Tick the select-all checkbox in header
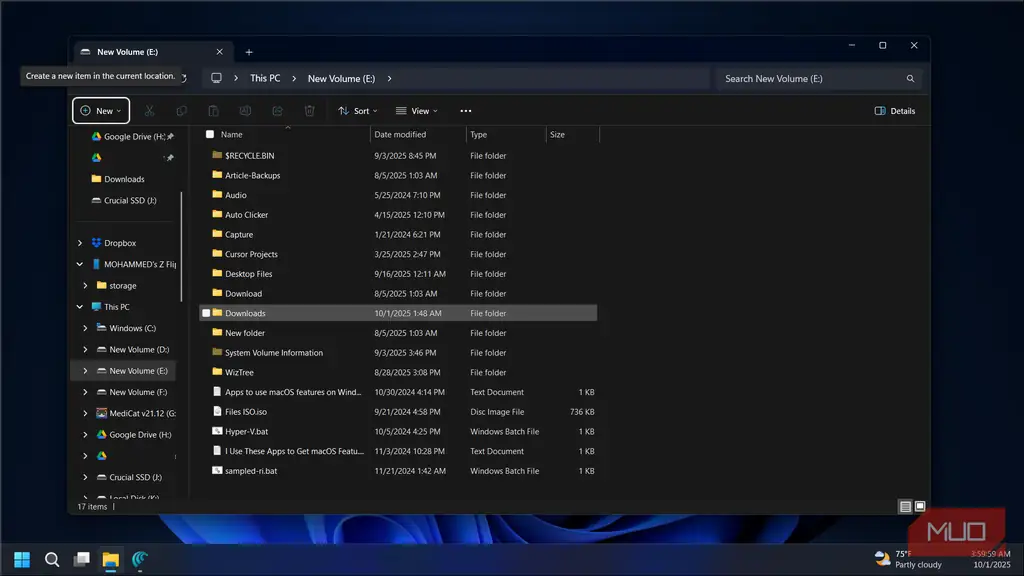1024x576 pixels. tap(210, 135)
